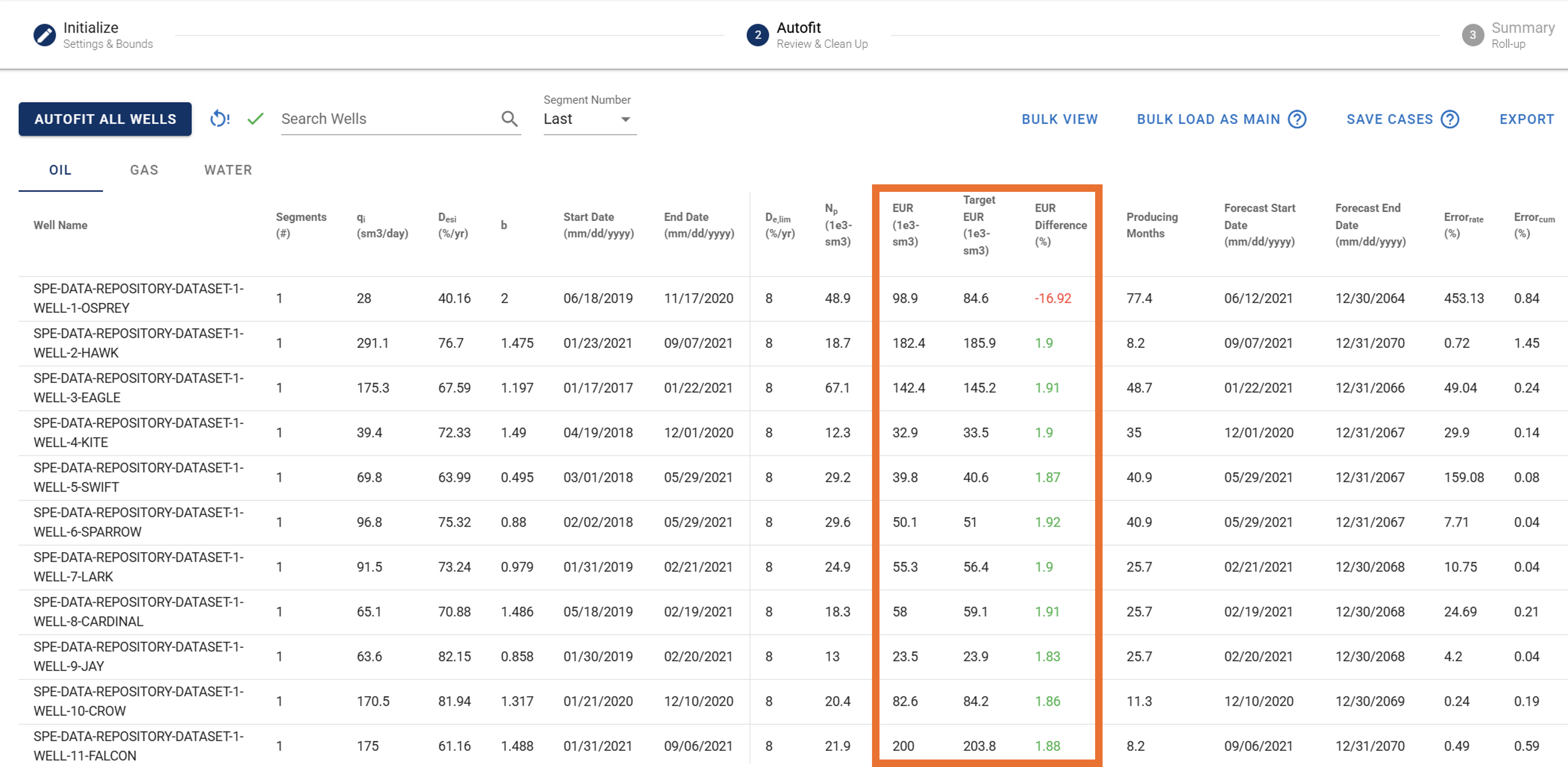This screenshot has width=1568, height=767.
Task: Click the Save Cases button
Action: (1389, 119)
